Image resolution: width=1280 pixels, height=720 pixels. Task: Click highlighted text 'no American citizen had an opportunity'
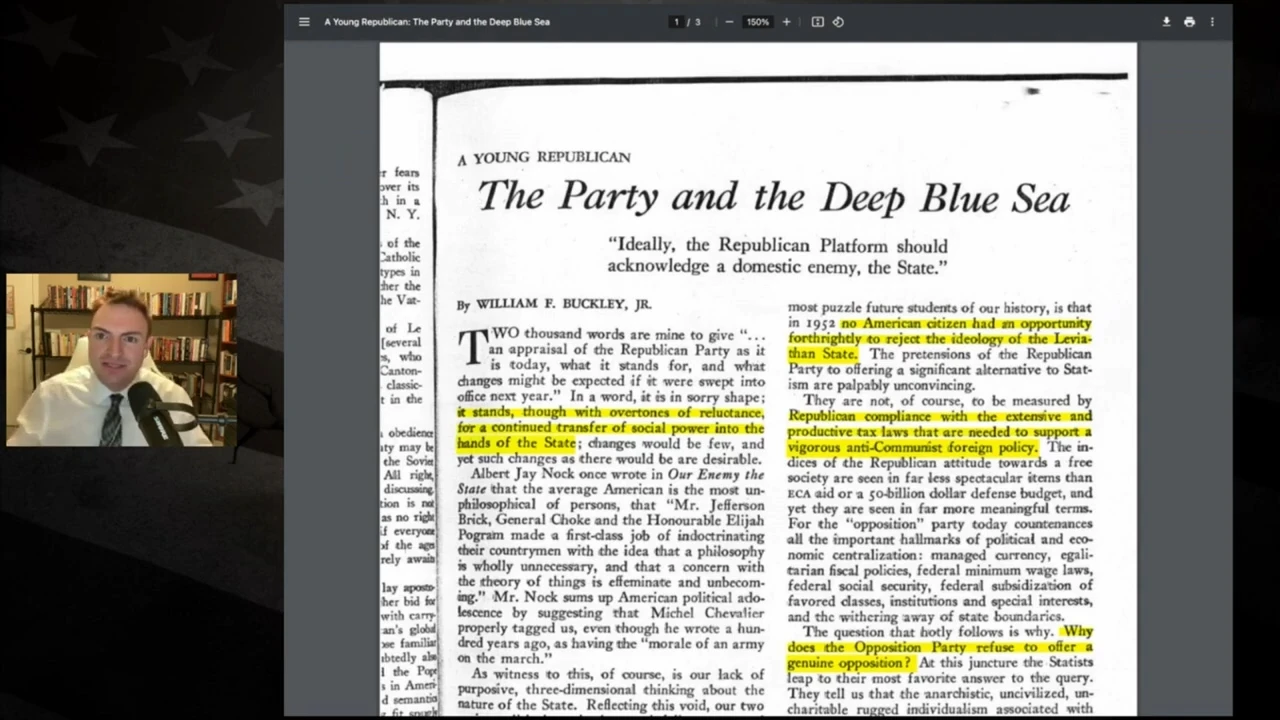pyautogui.click(x=966, y=323)
